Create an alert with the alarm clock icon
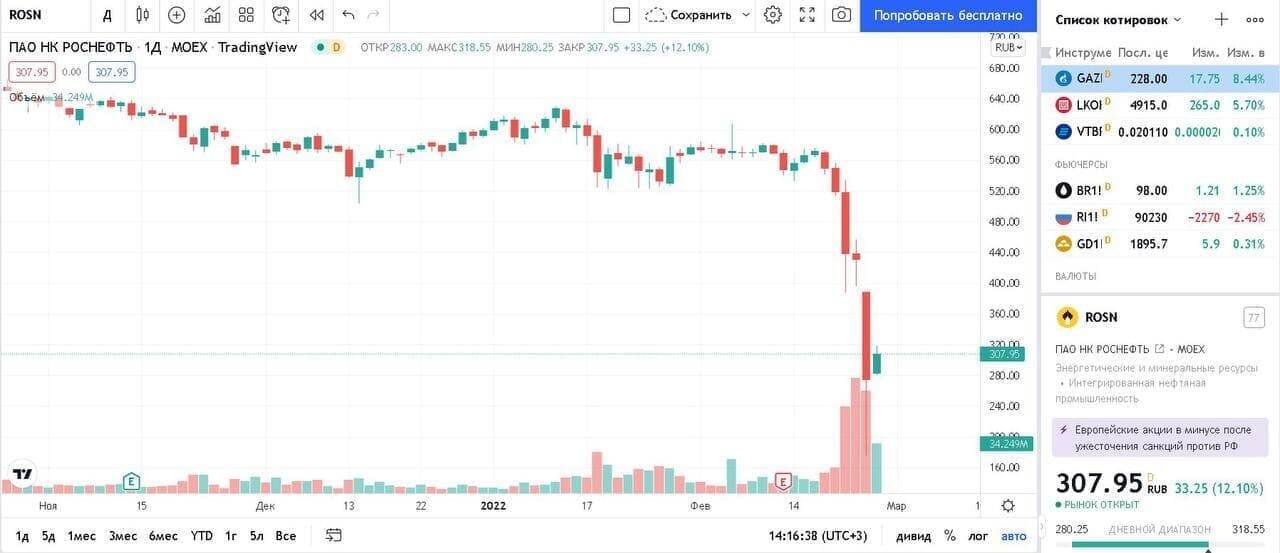 [282, 15]
